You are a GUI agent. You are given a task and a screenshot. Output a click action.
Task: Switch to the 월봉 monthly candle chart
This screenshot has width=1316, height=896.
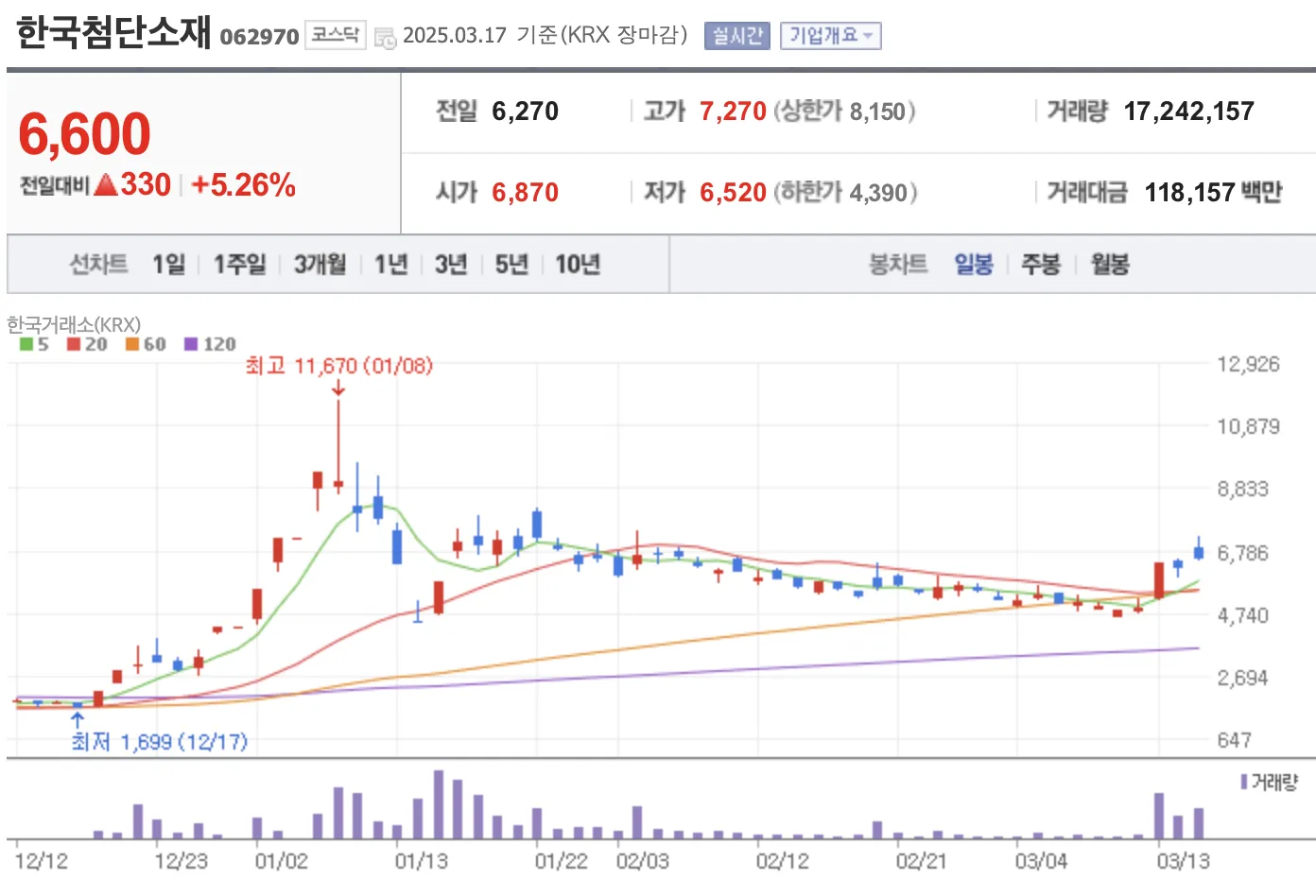[x=1110, y=265]
